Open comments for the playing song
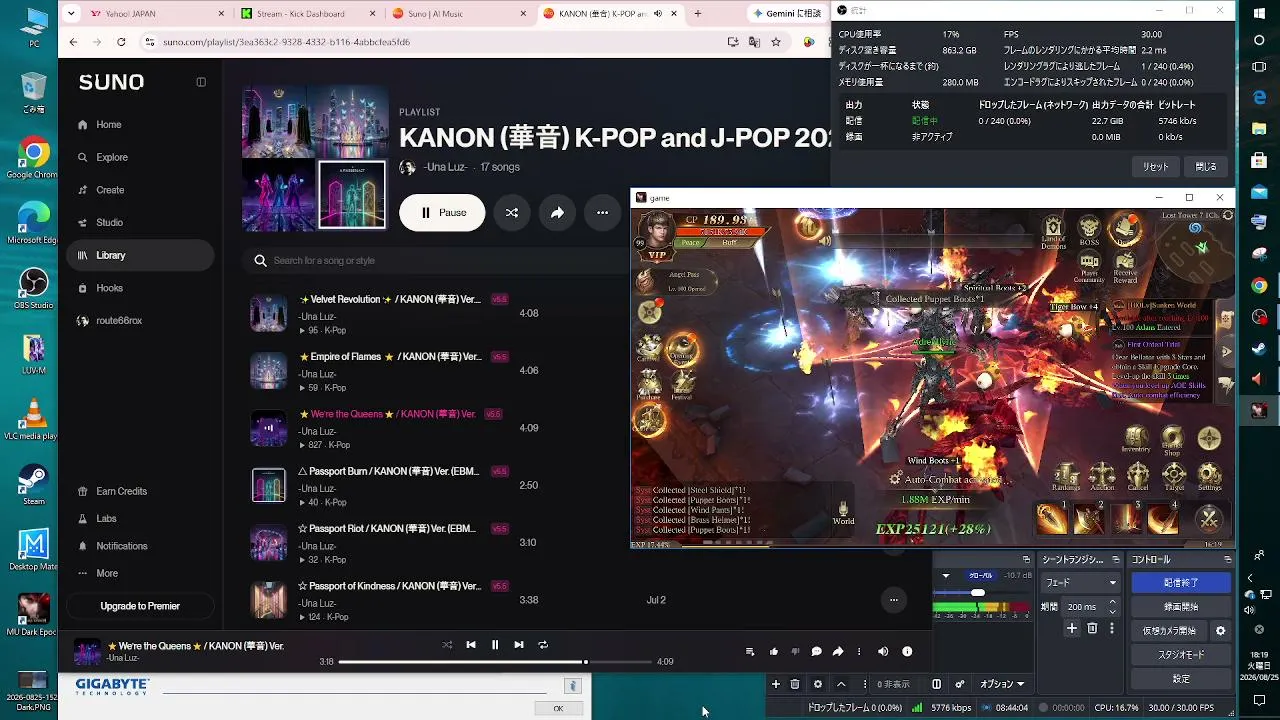1280x720 pixels. pyautogui.click(x=817, y=652)
